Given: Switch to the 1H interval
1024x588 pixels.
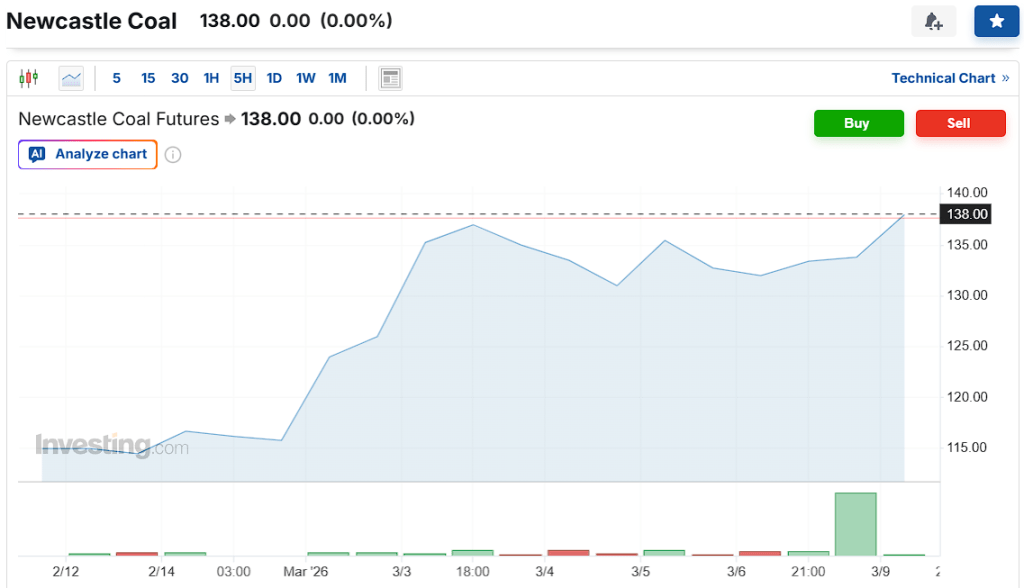Looking at the screenshot, I should click(211, 78).
